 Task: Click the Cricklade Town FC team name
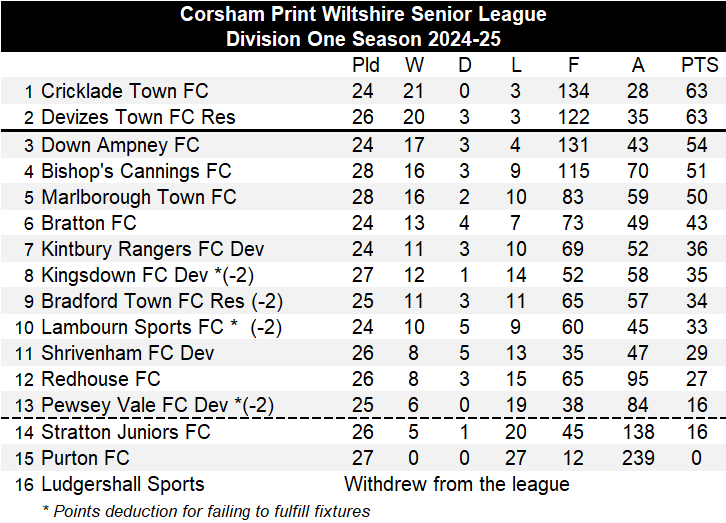pos(124,92)
